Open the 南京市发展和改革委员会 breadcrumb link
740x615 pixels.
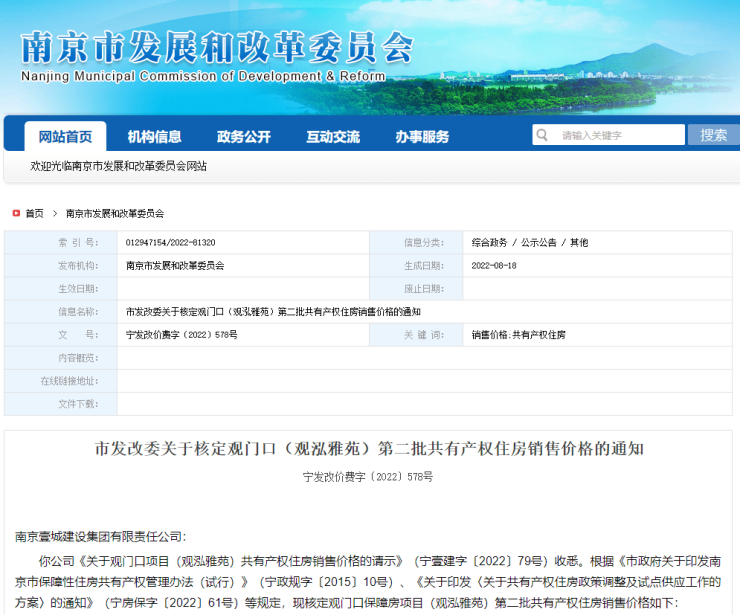point(115,213)
